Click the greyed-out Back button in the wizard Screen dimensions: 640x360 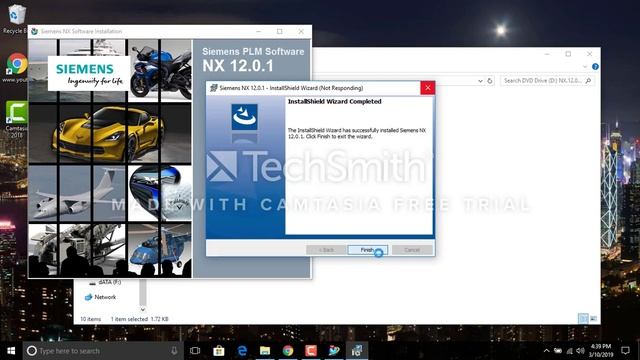click(326, 250)
